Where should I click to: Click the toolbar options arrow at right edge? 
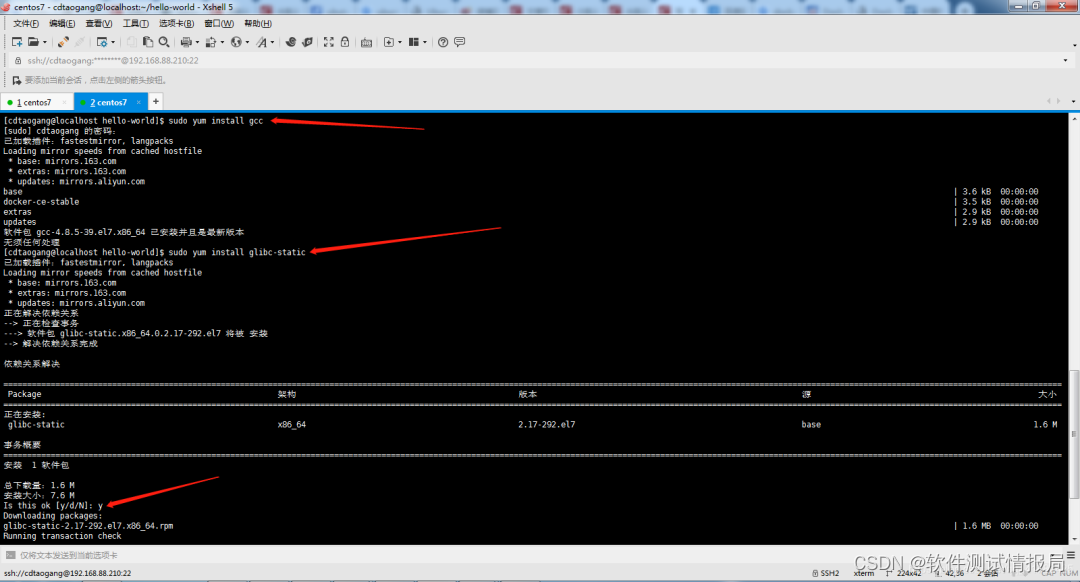1074,45
